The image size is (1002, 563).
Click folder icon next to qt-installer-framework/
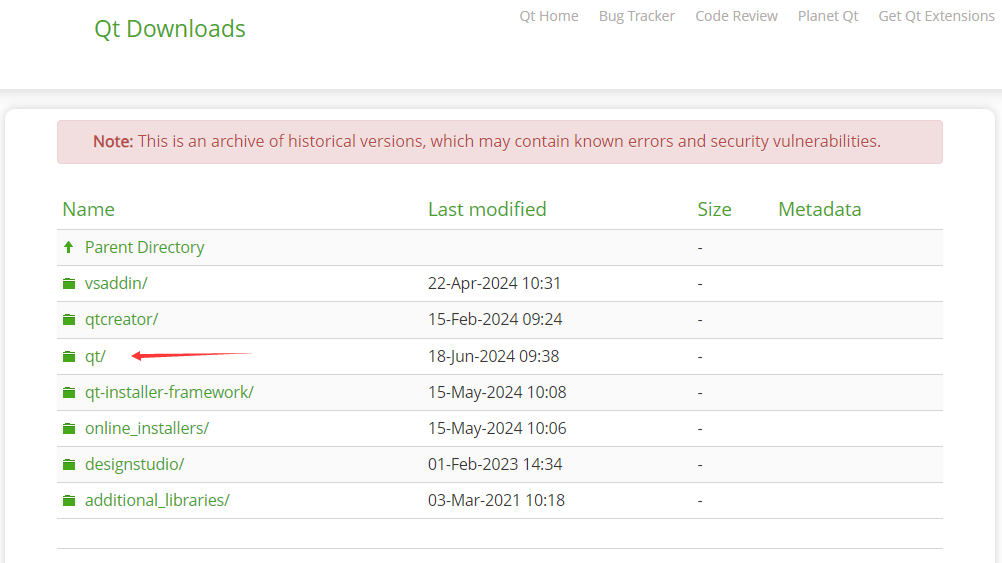tap(69, 392)
